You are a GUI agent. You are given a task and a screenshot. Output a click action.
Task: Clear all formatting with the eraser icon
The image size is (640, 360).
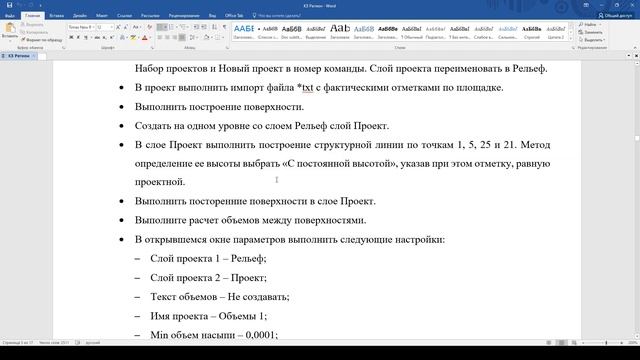(x=149, y=27)
